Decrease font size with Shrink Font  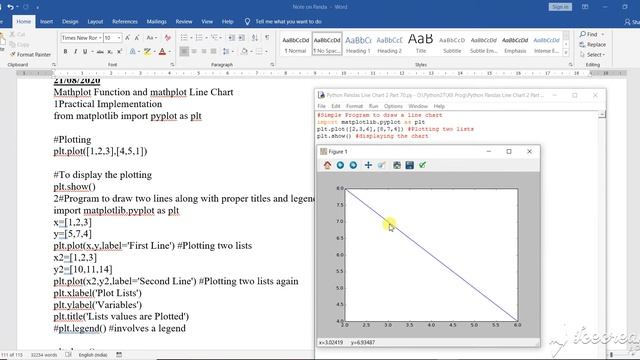pyautogui.click(x=137, y=38)
